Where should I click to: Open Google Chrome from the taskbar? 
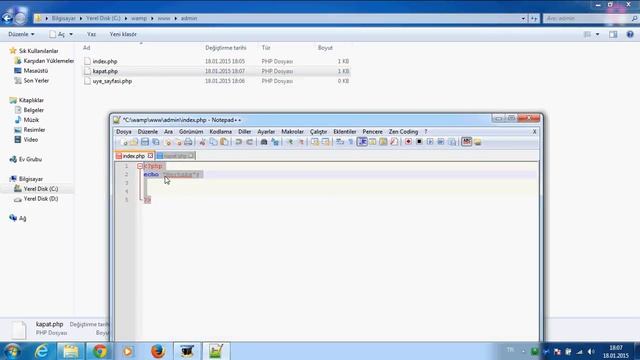[99, 351]
